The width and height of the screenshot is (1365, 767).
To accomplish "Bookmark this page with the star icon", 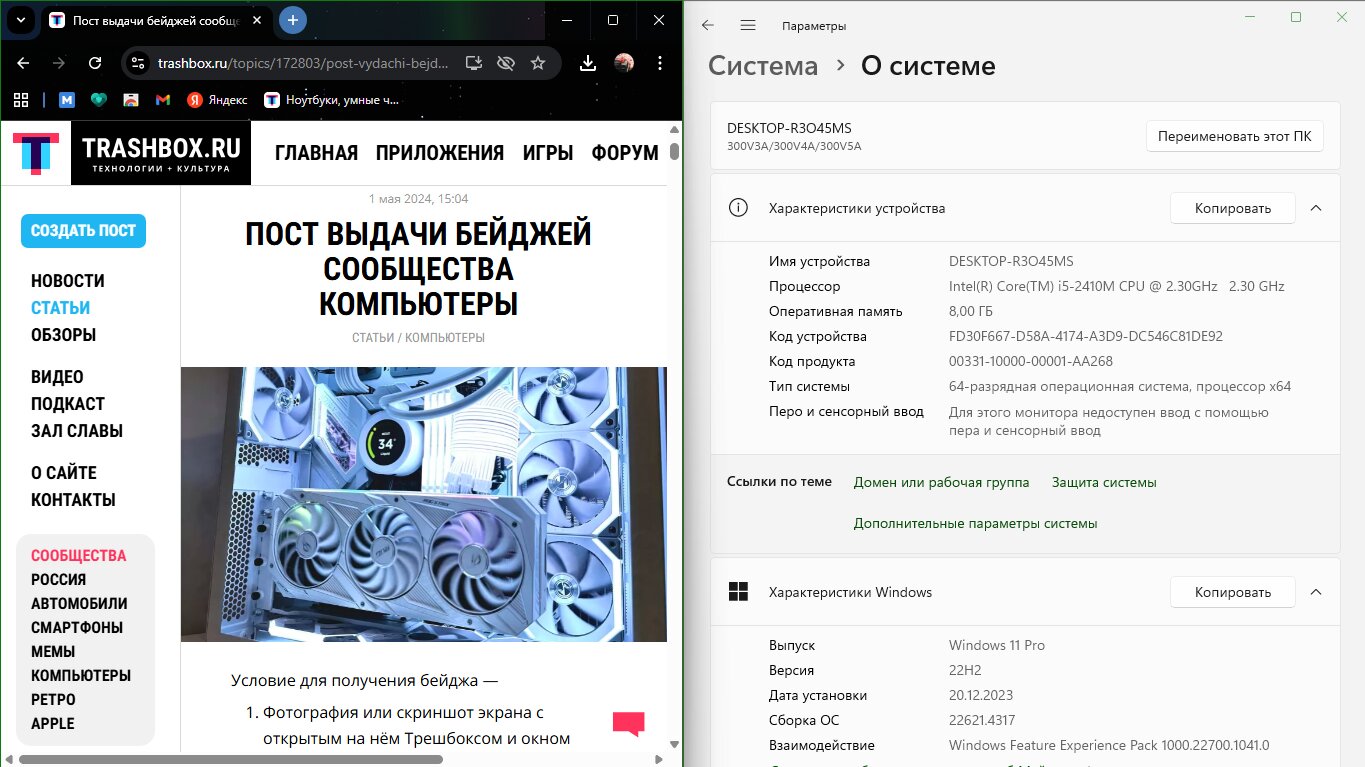I will point(538,63).
